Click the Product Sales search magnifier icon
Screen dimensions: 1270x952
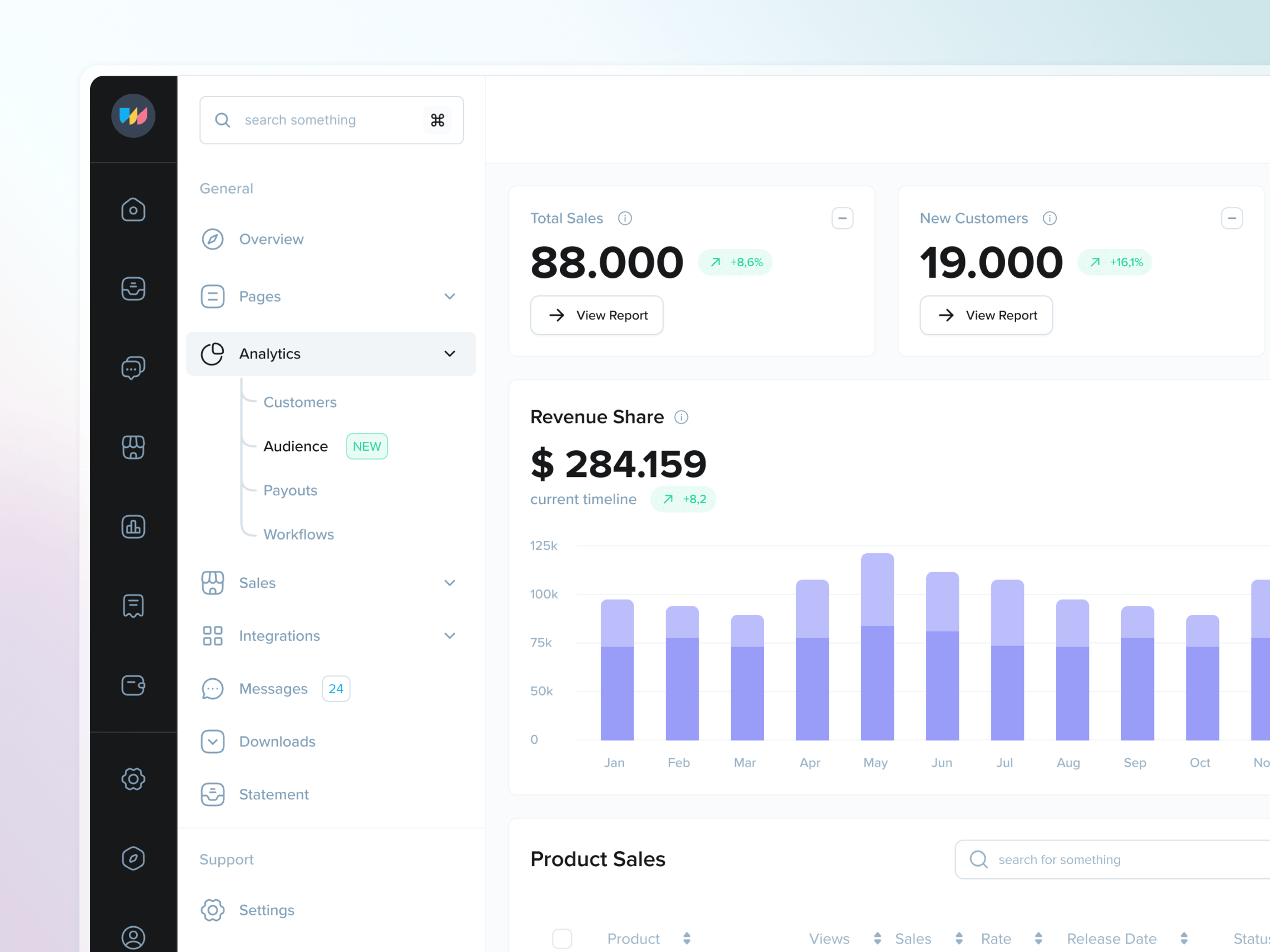(x=978, y=859)
